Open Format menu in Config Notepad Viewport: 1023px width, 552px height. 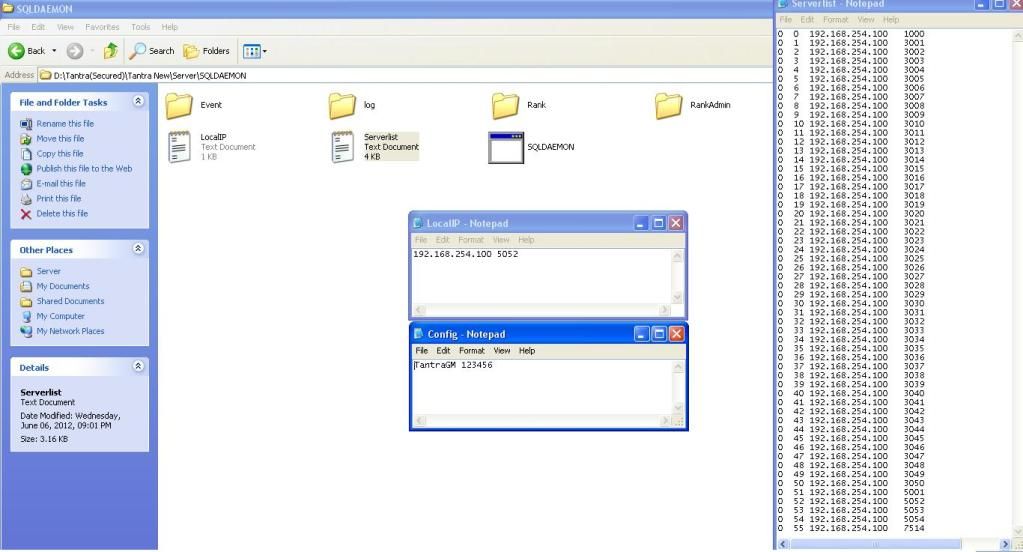coord(471,351)
